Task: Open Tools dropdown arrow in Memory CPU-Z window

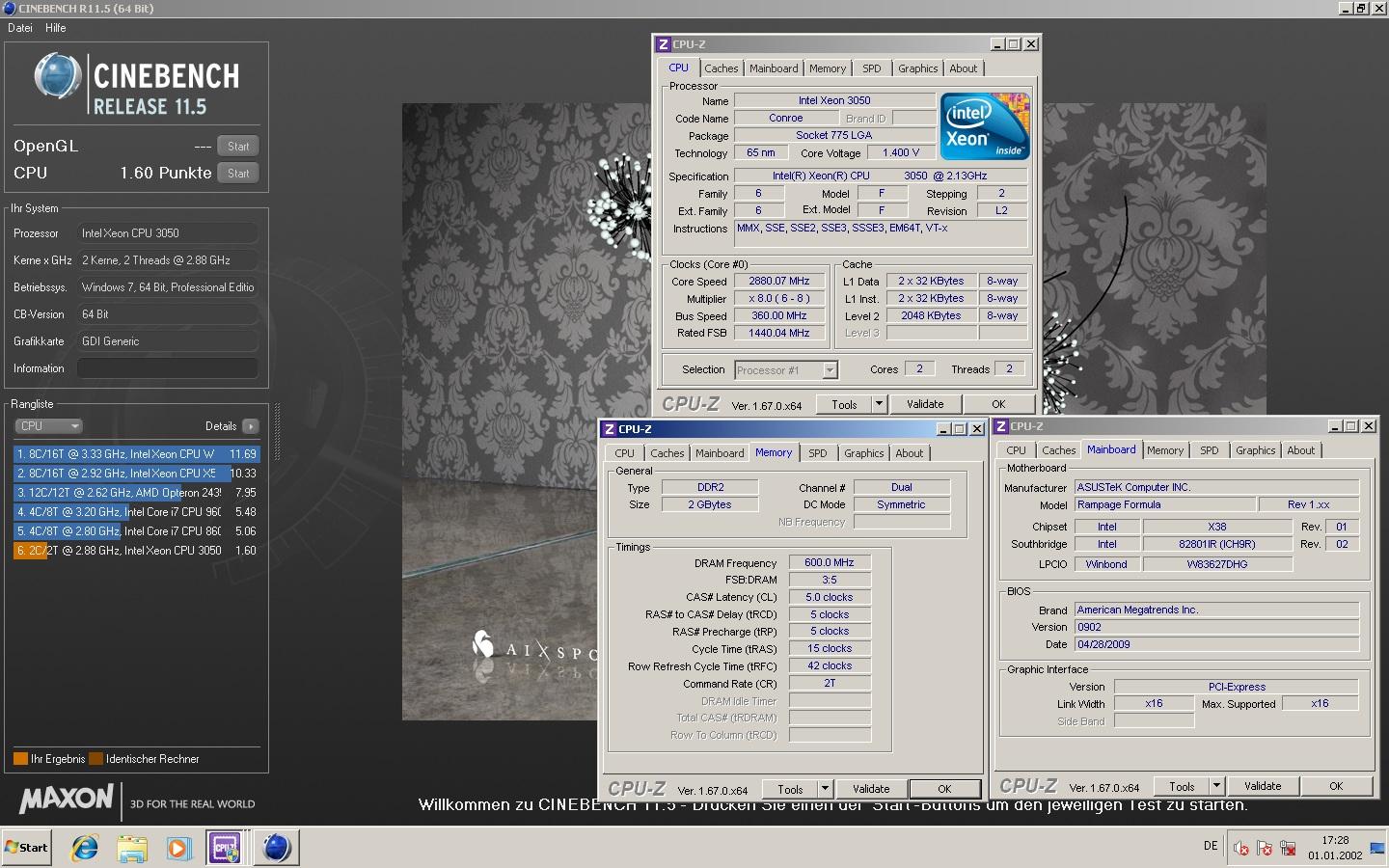Action: (x=825, y=789)
